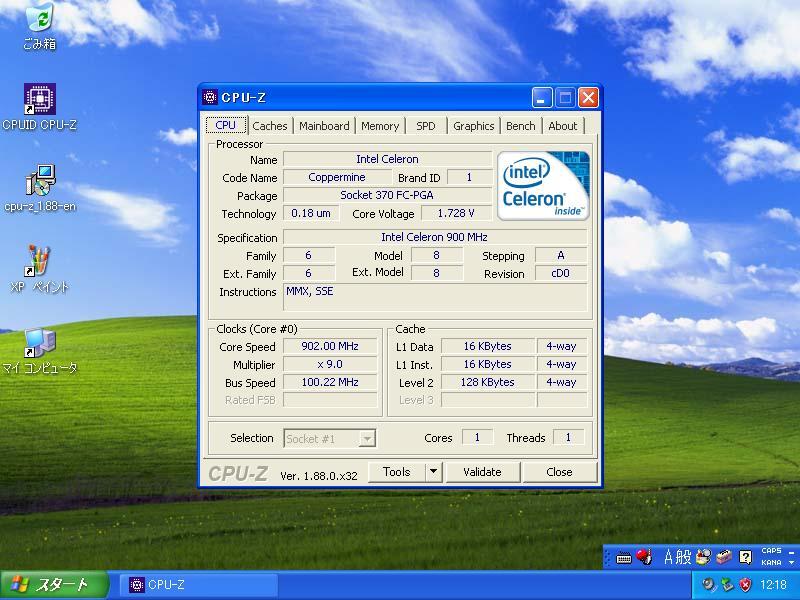Image resolution: width=800 pixels, height=600 pixels.
Task: Click the Specification Intel Celeron 900 MHz
Action: 435,237
